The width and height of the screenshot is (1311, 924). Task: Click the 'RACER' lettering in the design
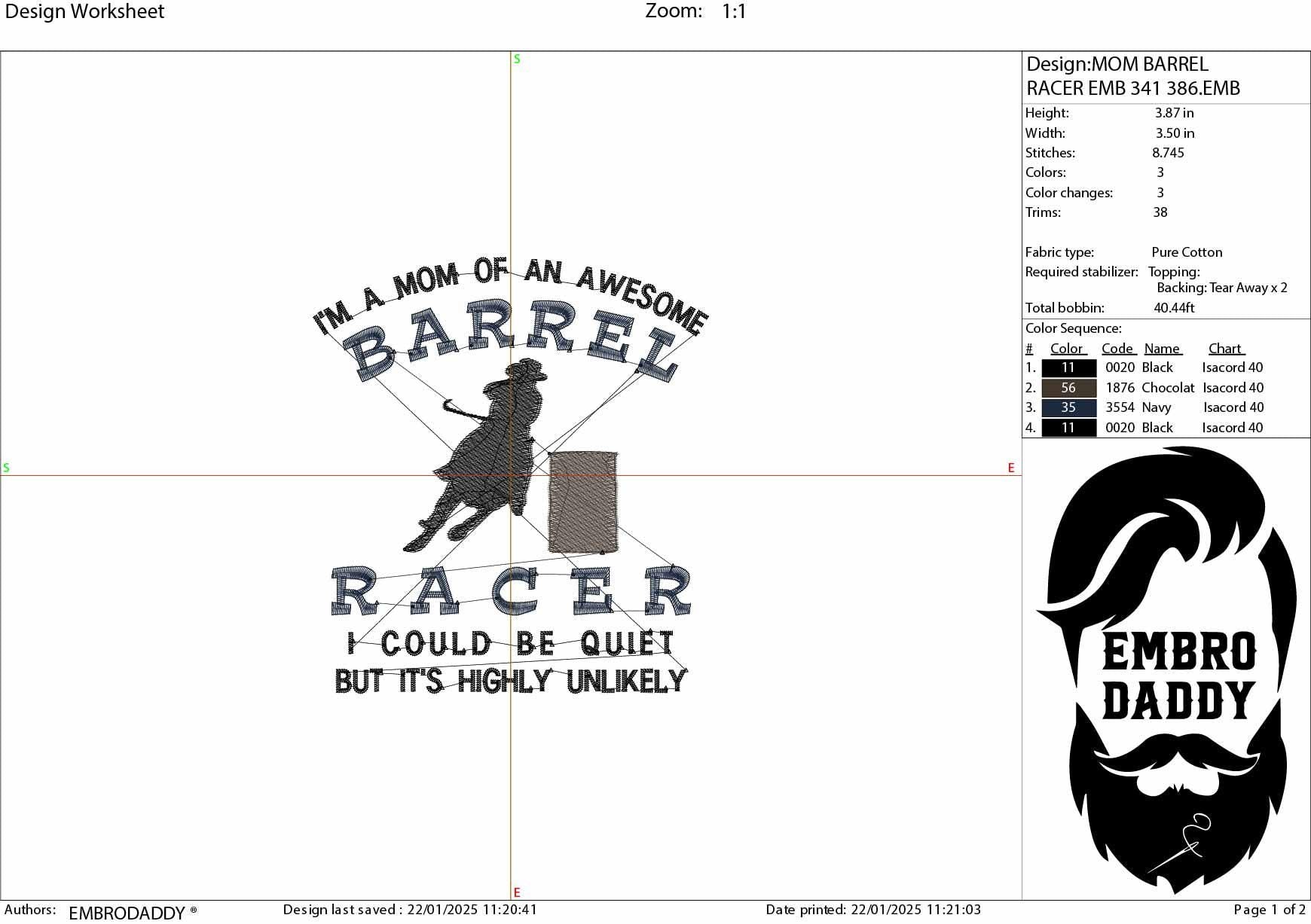point(511,590)
